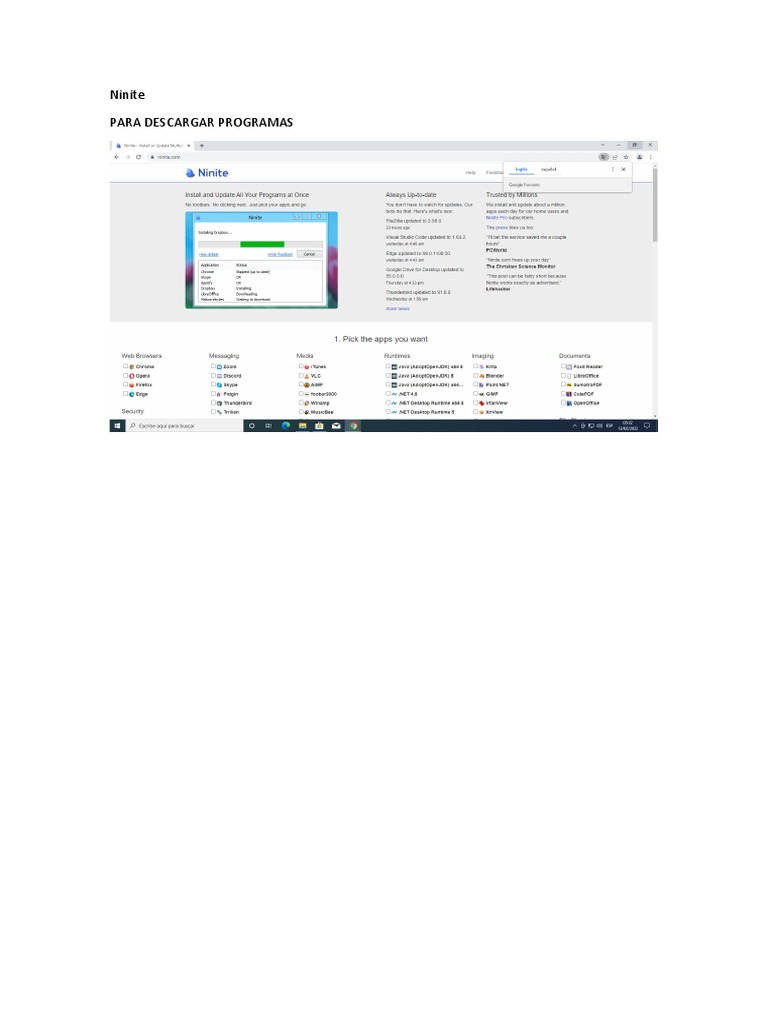Bookmark this page with the star icon
768x1024 pixels.
click(x=626, y=157)
